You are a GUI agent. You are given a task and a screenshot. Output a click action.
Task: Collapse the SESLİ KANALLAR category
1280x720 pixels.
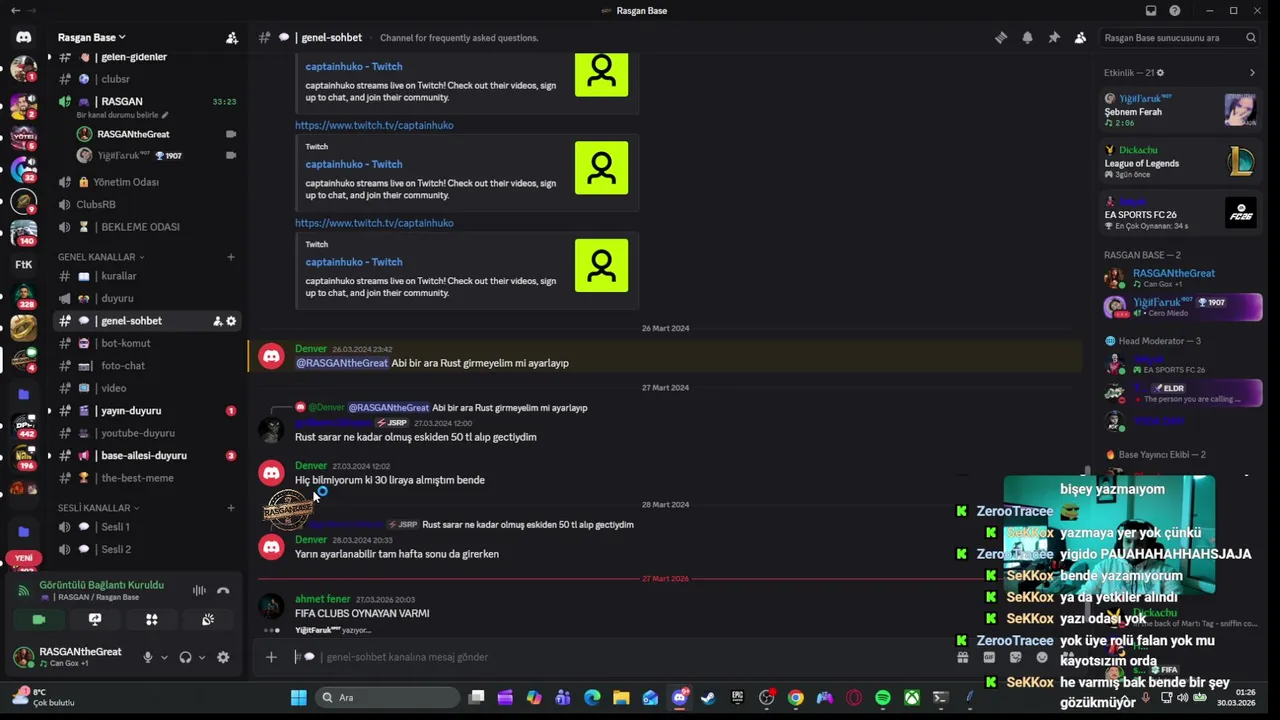pyautogui.click(x=99, y=508)
